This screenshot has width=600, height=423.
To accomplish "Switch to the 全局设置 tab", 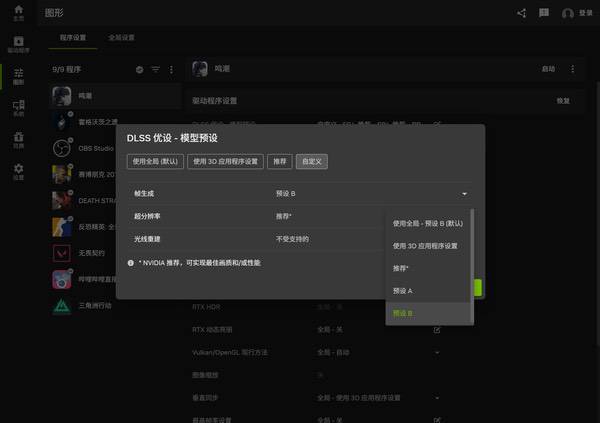I will tap(121, 38).
